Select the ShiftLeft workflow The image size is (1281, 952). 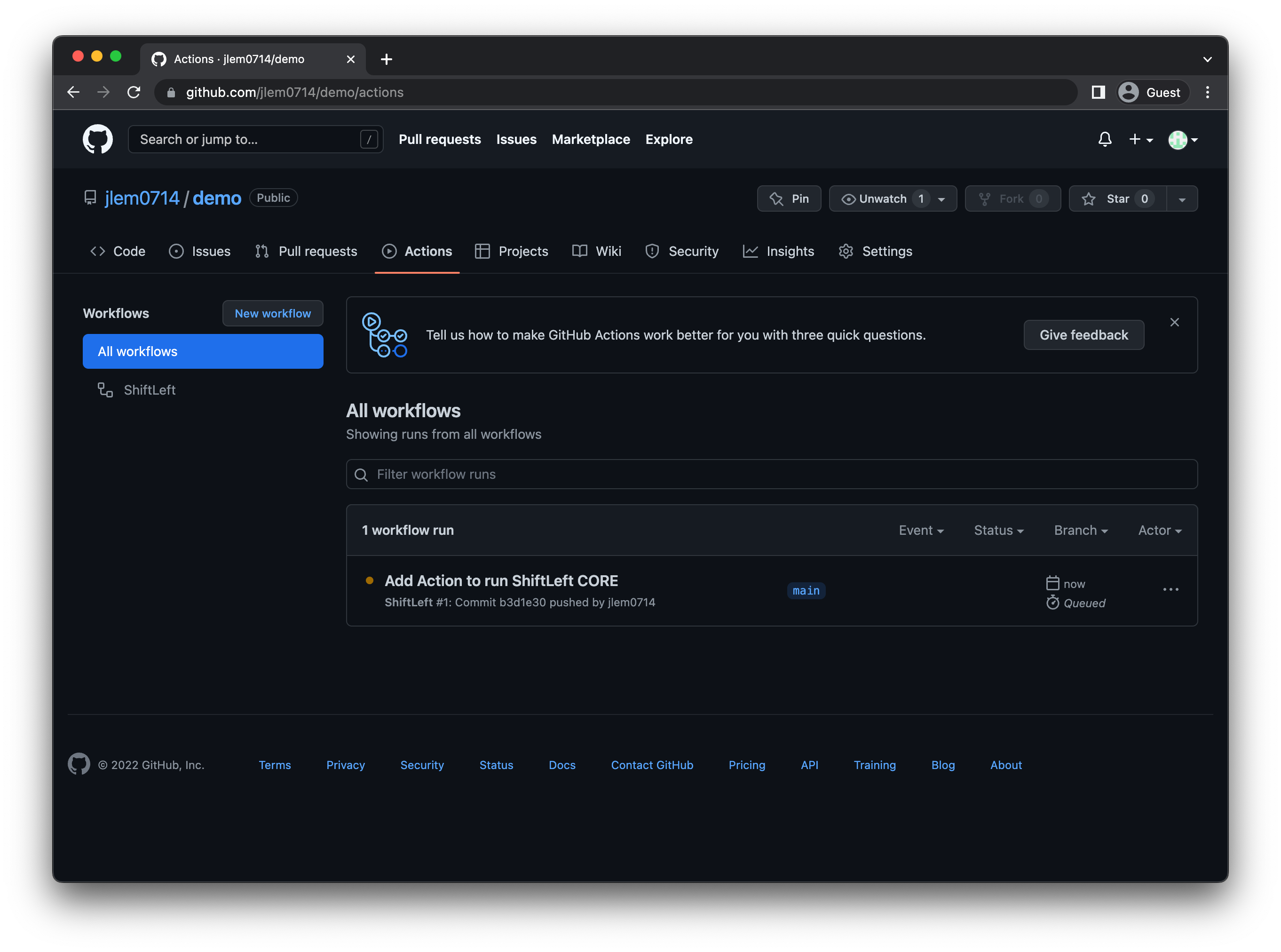[x=203, y=389]
